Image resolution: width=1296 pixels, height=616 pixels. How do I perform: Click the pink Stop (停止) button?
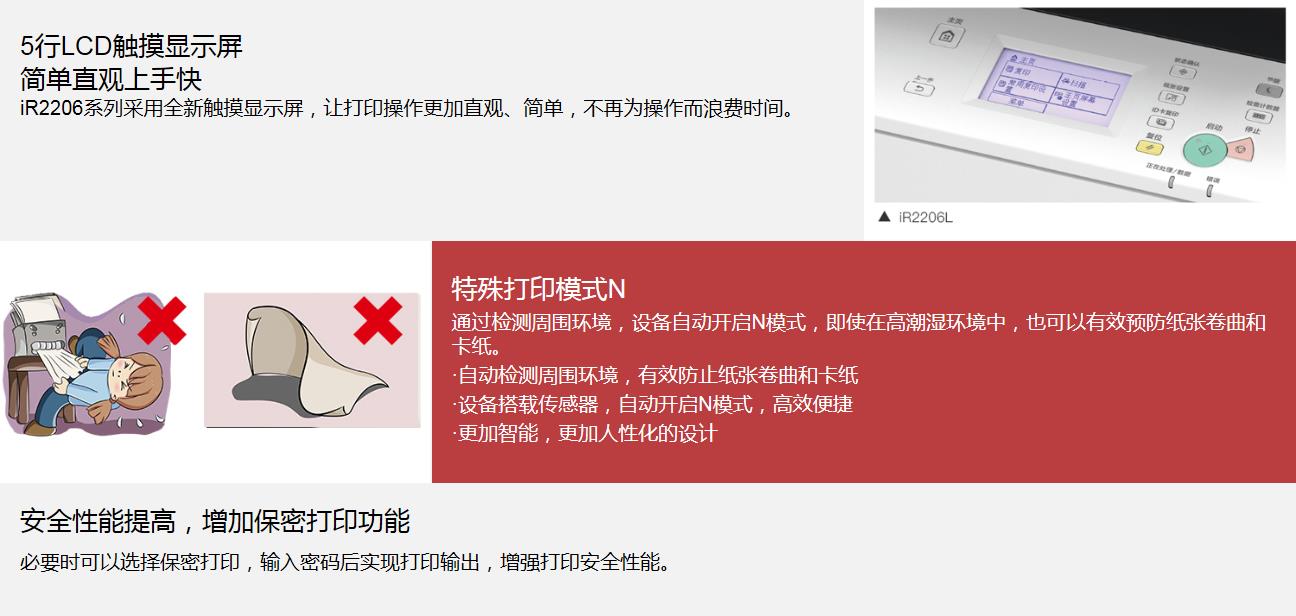coord(1241,148)
